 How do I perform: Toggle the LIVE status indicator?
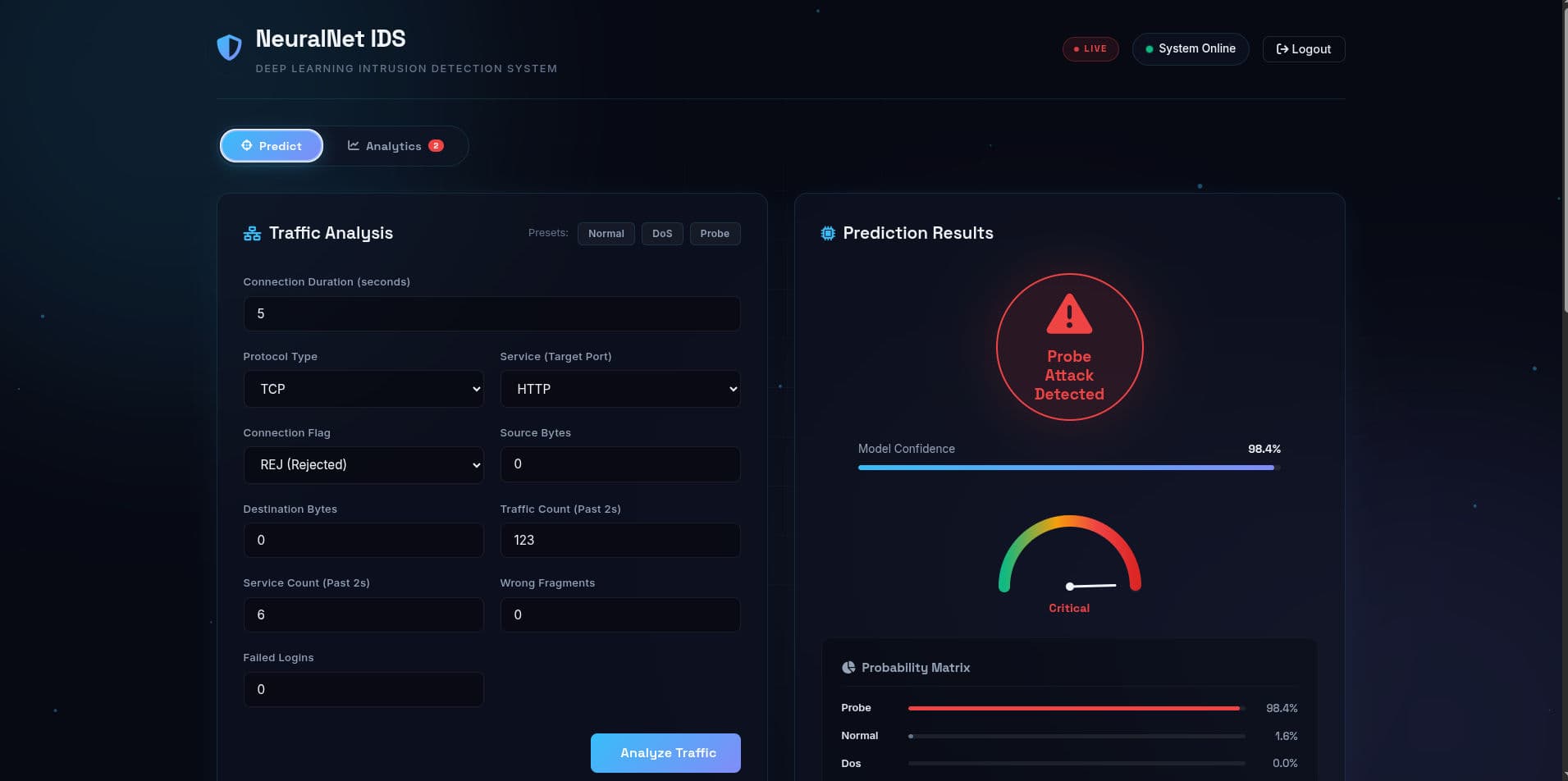(x=1090, y=49)
